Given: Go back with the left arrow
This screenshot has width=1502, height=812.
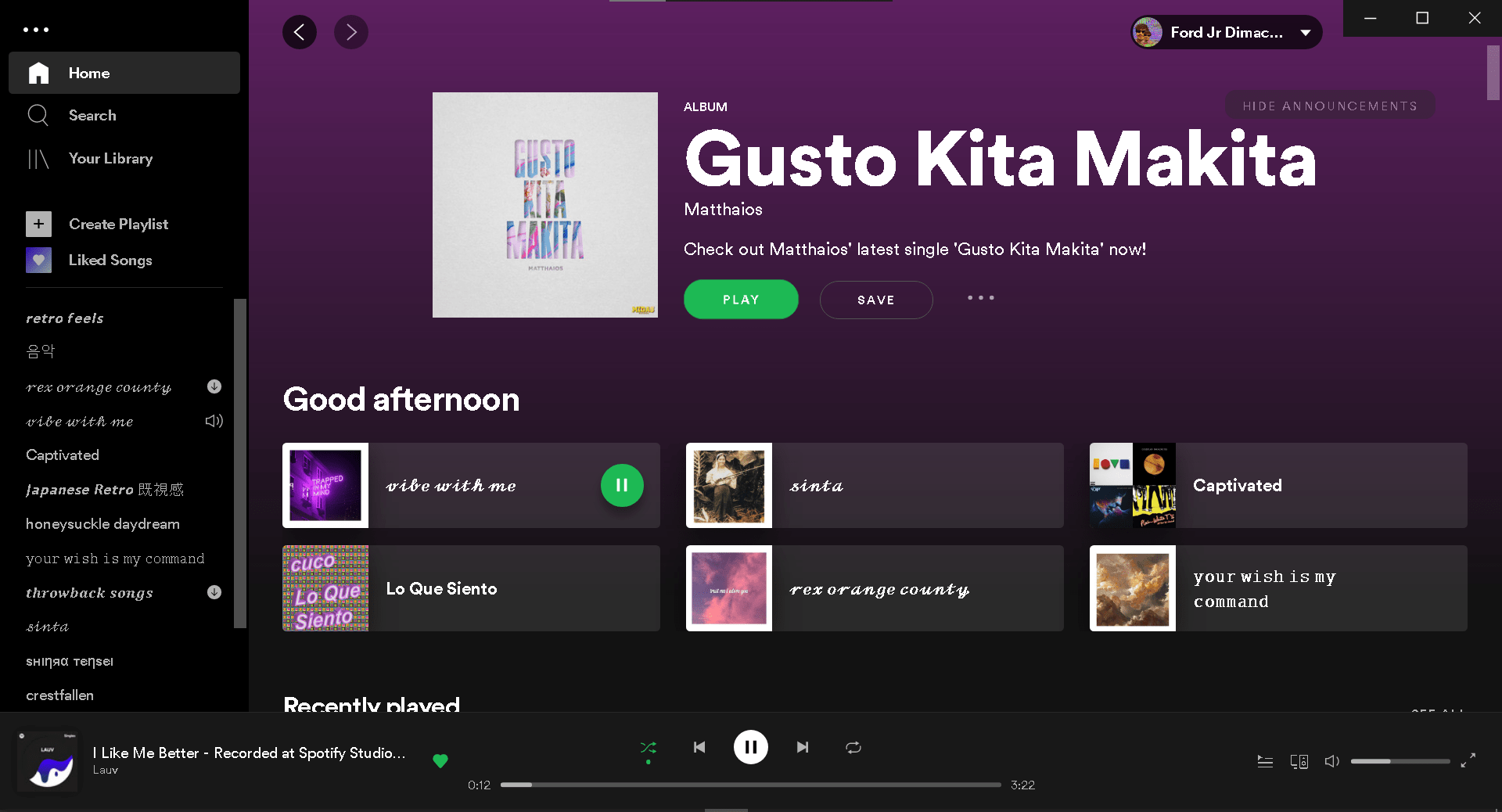Looking at the screenshot, I should tap(300, 32).
